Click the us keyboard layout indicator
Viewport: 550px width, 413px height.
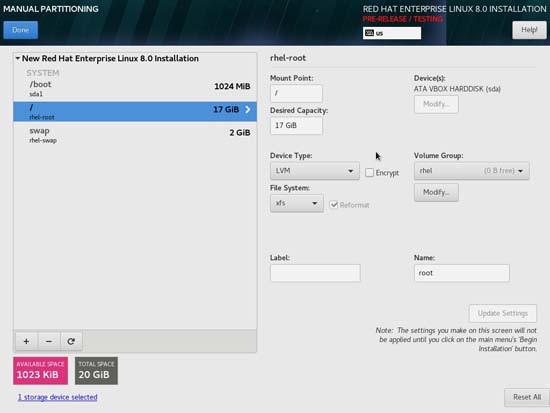[392, 33]
